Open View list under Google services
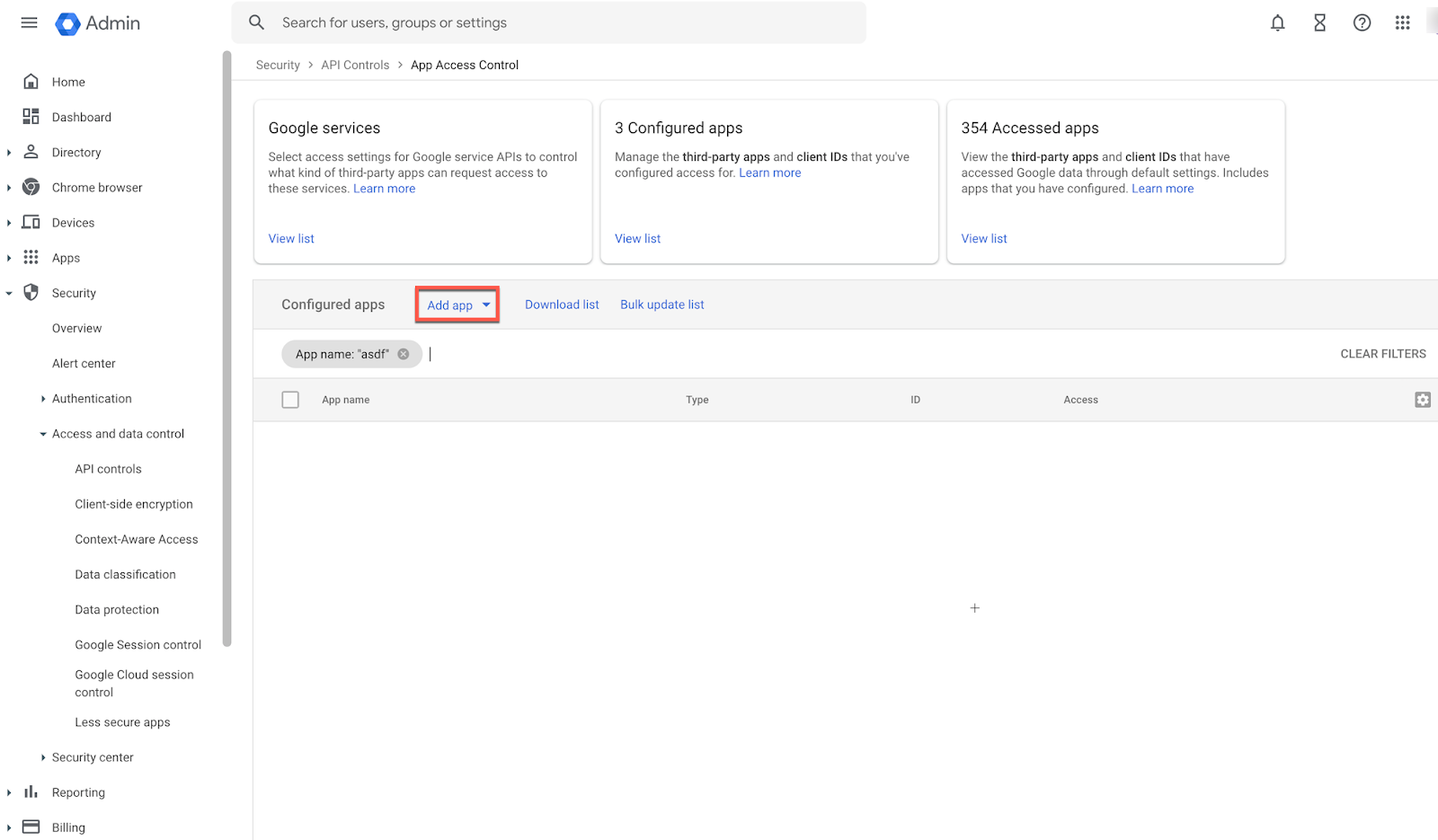 [x=290, y=238]
